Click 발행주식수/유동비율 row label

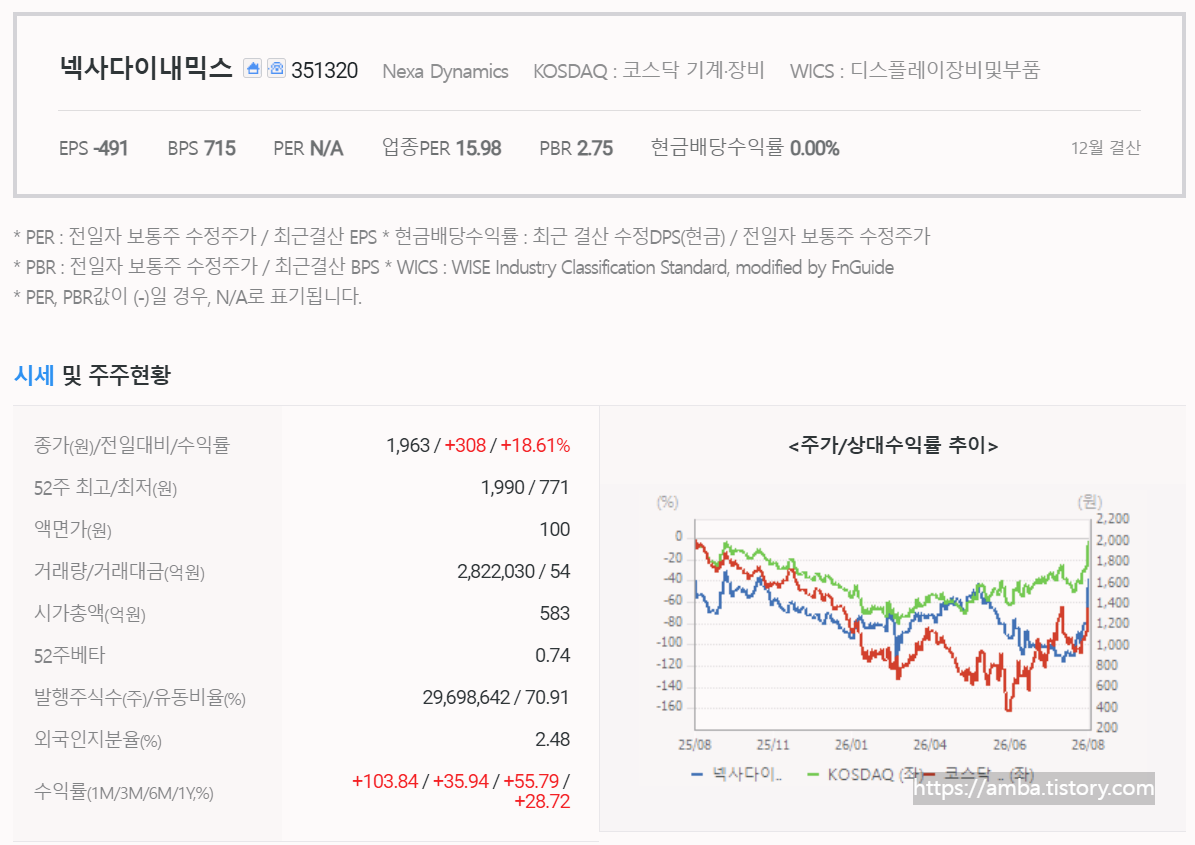pos(139,697)
